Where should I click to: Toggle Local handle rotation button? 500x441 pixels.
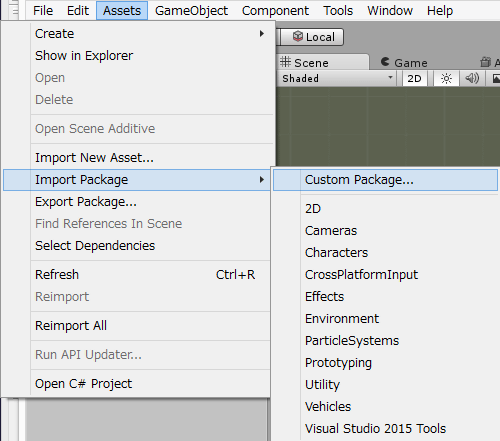click(312, 37)
